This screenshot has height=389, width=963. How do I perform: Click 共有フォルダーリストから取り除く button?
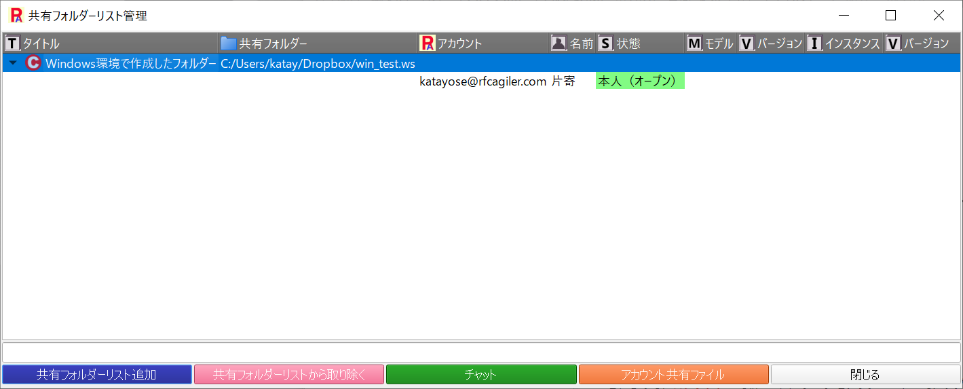pos(289,375)
